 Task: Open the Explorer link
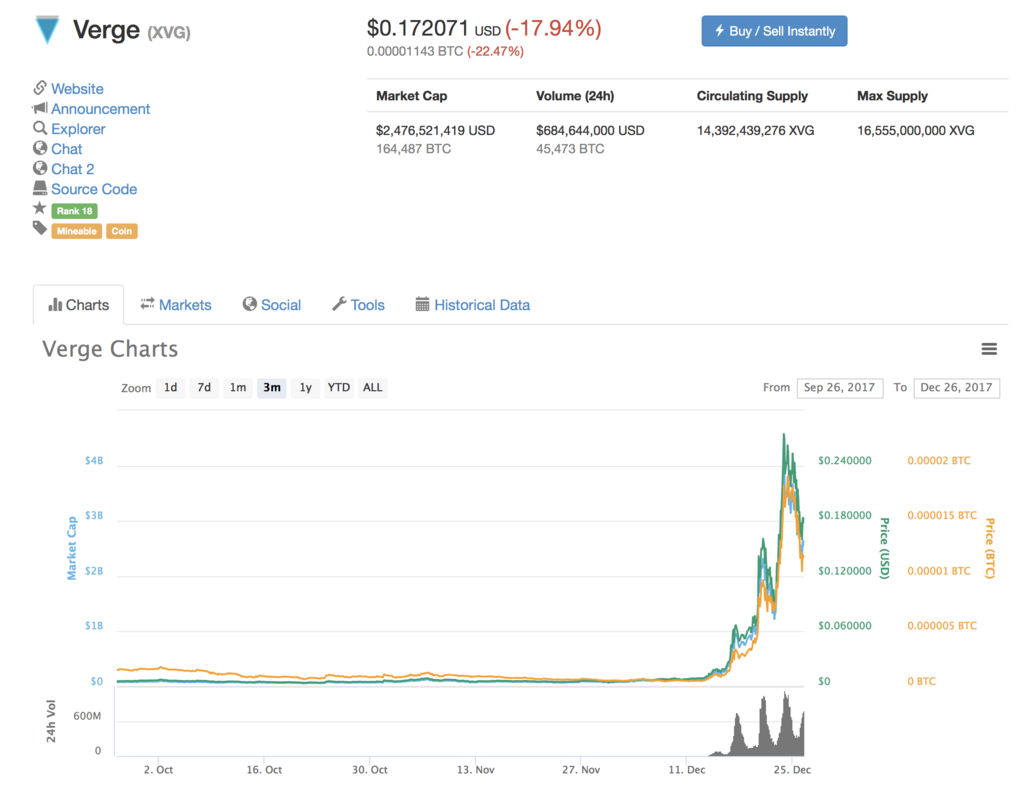point(78,129)
